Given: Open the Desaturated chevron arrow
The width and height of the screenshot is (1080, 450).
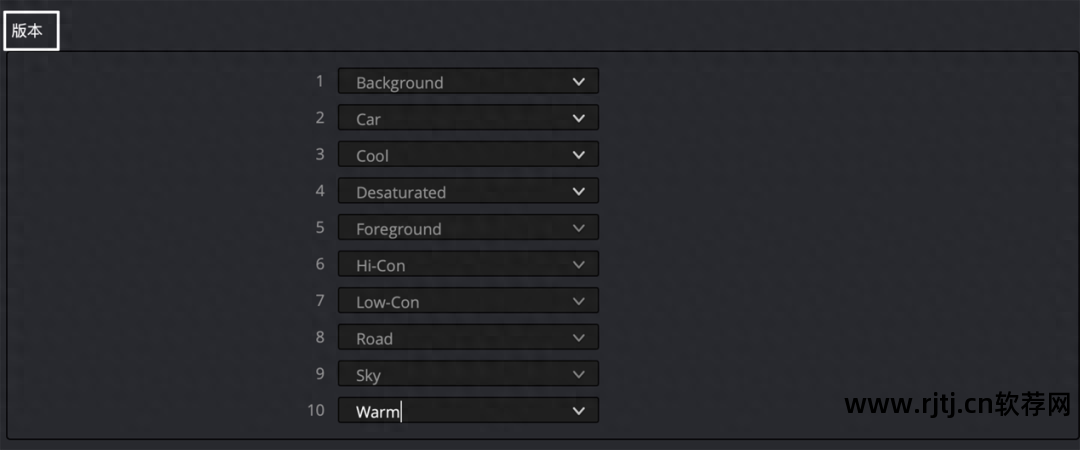Looking at the screenshot, I should pyautogui.click(x=578, y=191).
